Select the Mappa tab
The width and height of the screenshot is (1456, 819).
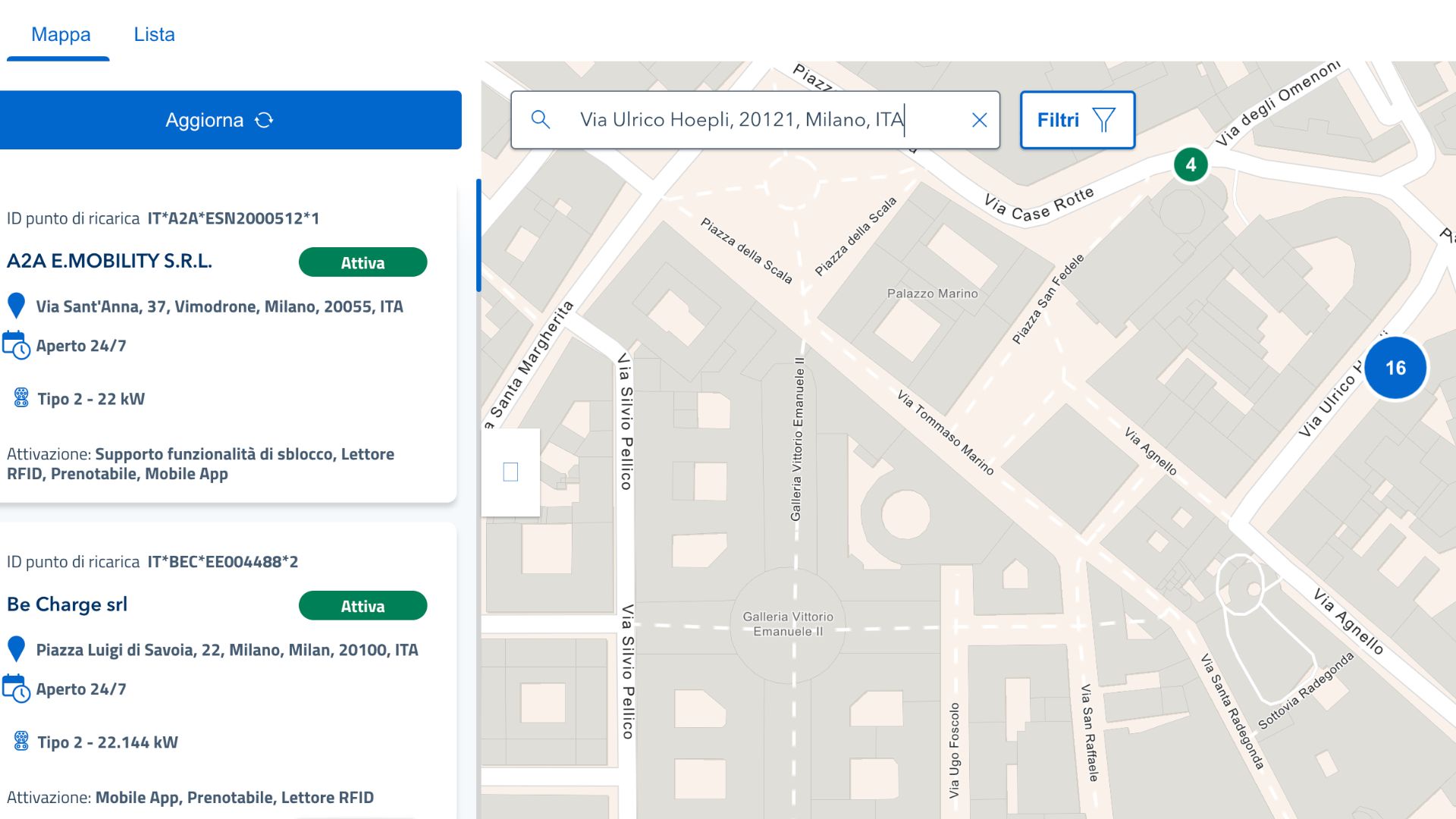61,34
